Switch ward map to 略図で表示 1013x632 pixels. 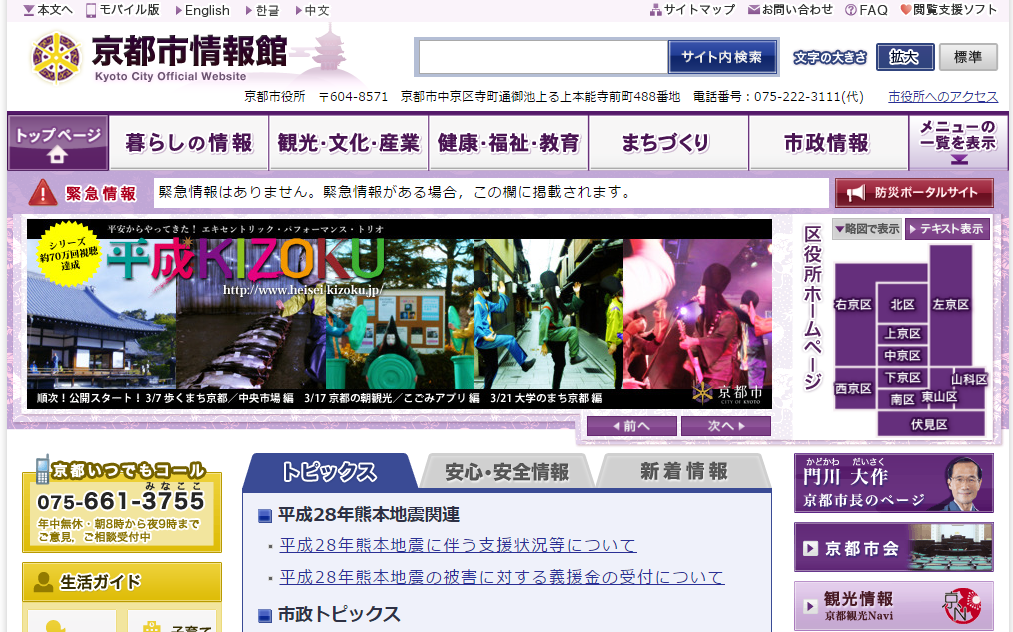point(866,229)
